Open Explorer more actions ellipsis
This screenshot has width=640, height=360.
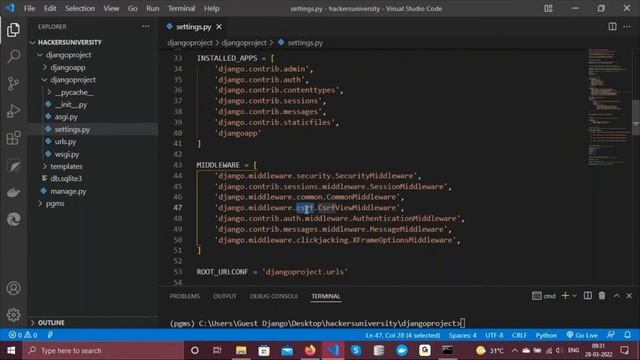145,27
